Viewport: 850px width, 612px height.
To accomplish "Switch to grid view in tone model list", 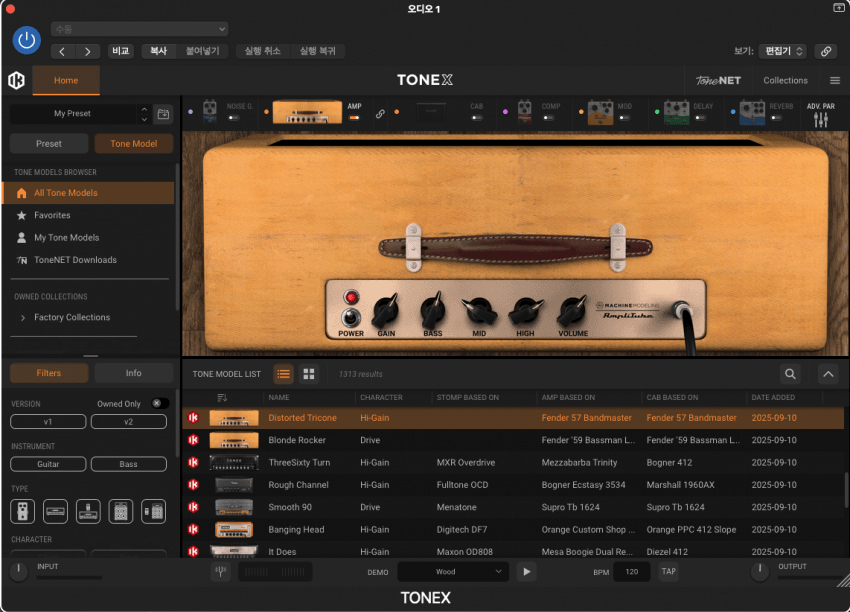I will (x=309, y=374).
